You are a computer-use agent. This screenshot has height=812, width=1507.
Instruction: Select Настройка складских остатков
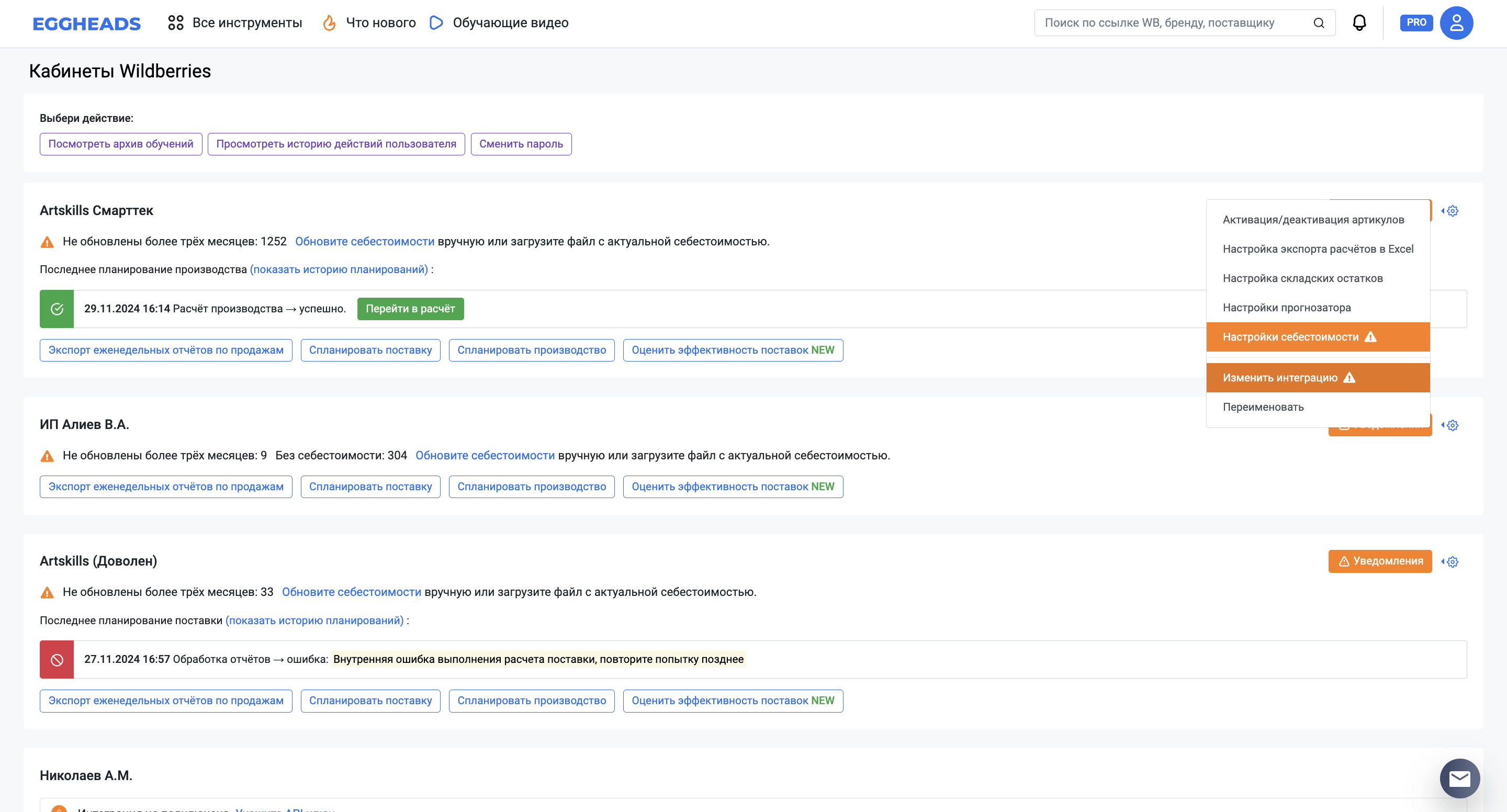(1318, 278)
